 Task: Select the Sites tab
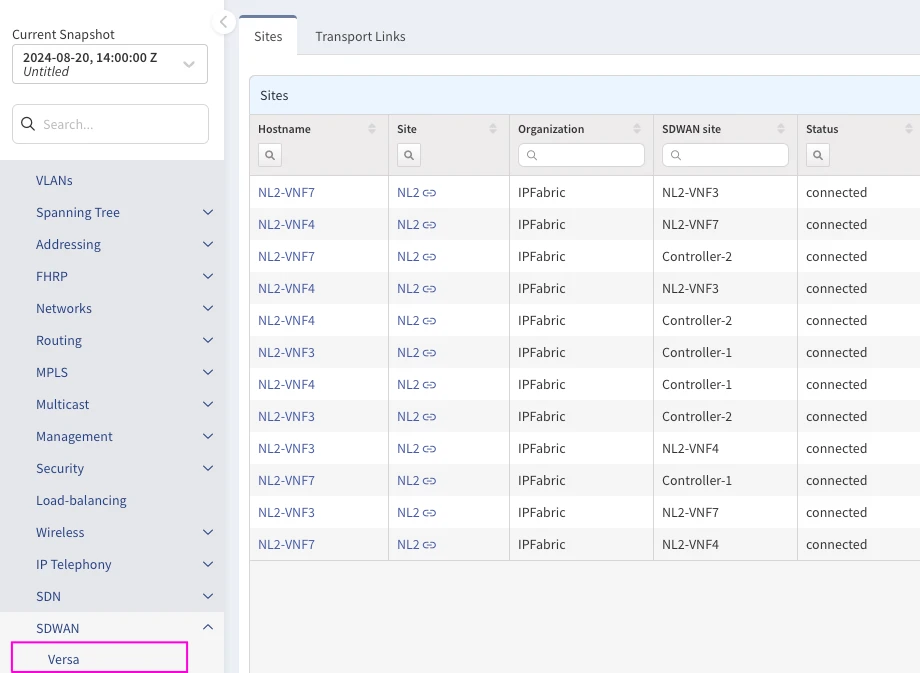(x=268, y=37)
